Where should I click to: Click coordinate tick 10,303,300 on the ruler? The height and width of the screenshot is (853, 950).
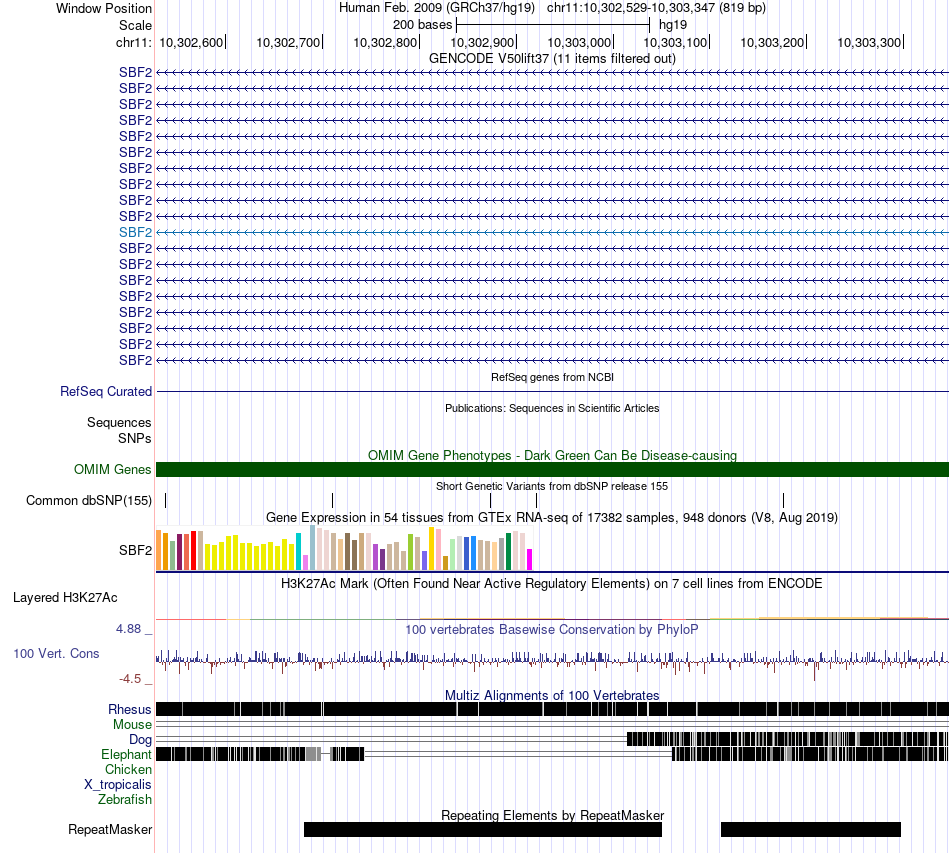click(x=869, y=42)
